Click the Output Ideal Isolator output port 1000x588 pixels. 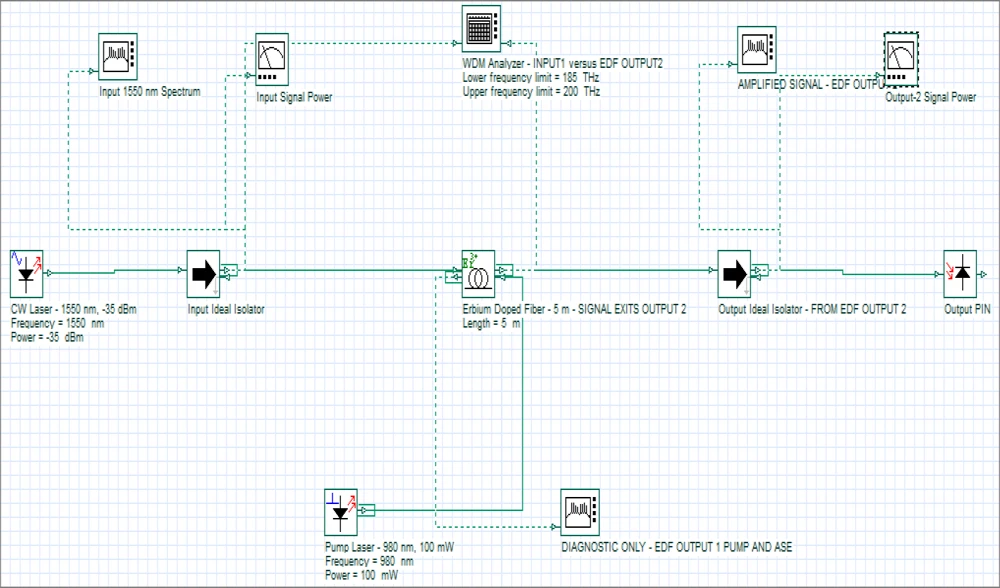(x=760, y=271)
